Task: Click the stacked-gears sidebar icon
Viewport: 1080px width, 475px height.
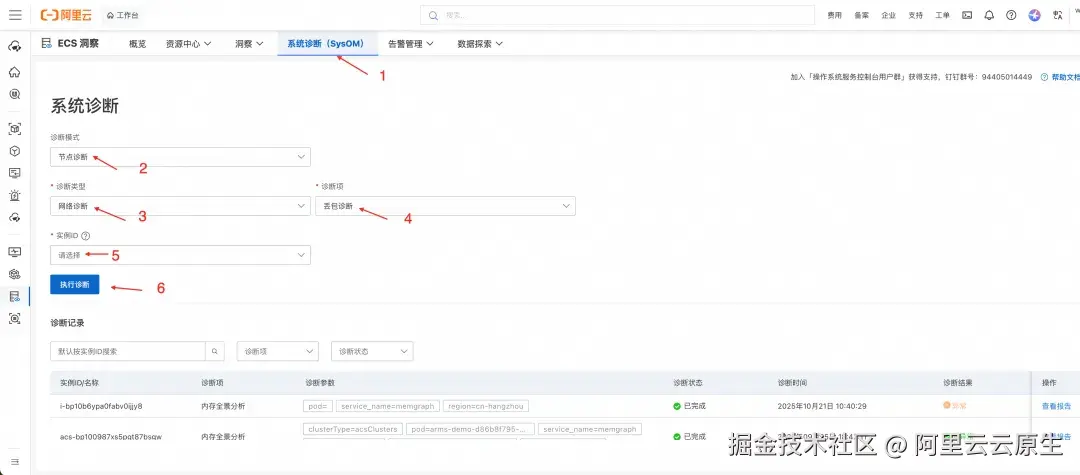Action: coord(14,274)
